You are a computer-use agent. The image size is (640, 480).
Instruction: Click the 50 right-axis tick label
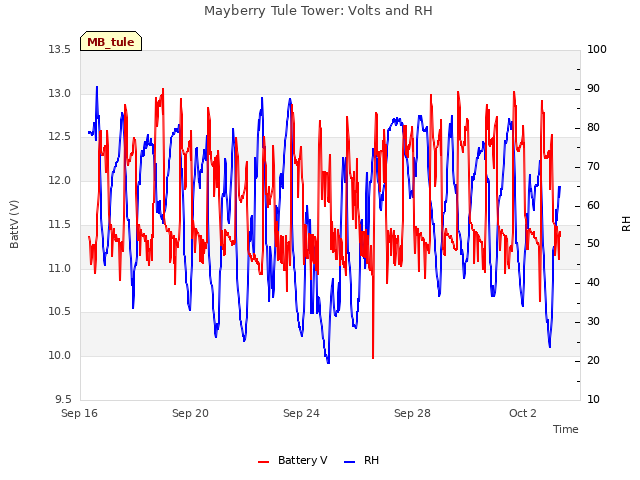pos(593,244)
